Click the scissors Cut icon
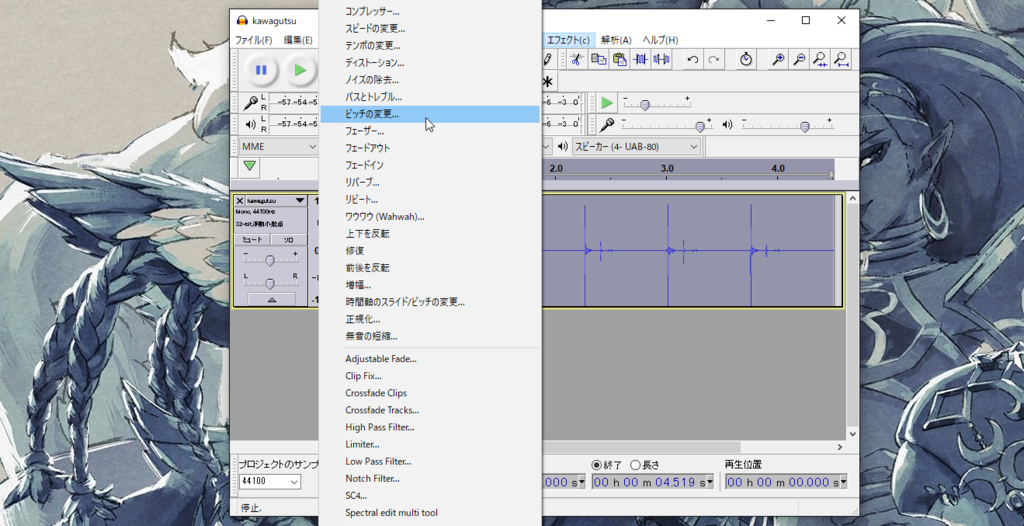 (x=576, y=59)
